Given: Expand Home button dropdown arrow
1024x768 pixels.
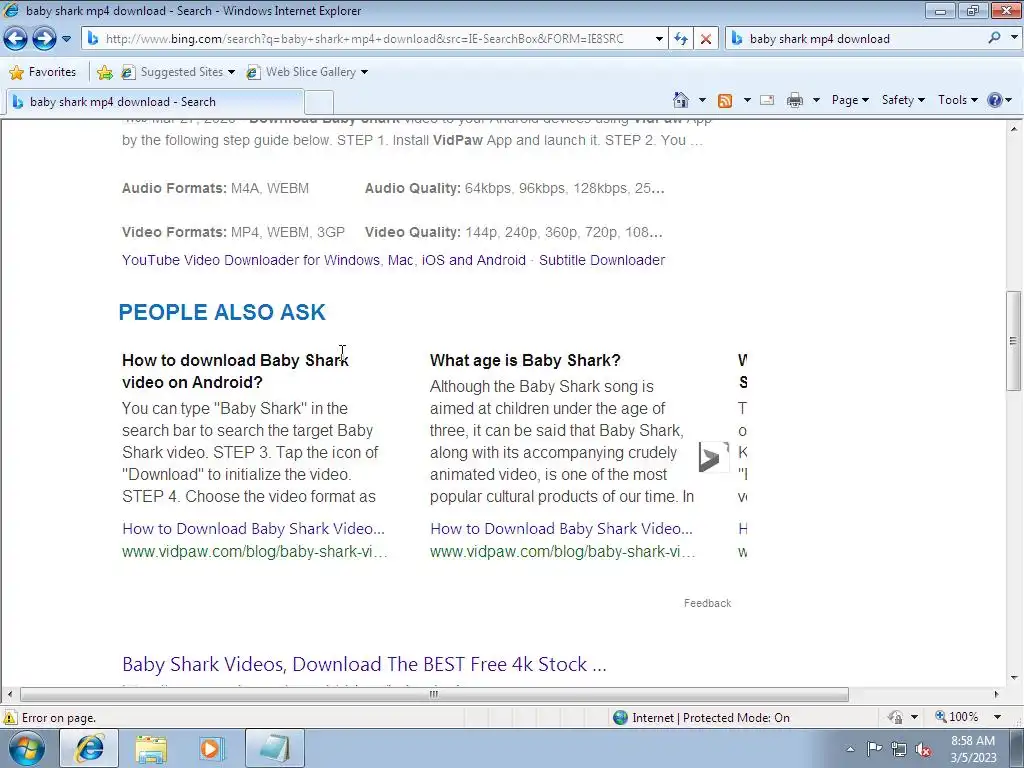Looking at the screenshot, I should coord(702,100).
